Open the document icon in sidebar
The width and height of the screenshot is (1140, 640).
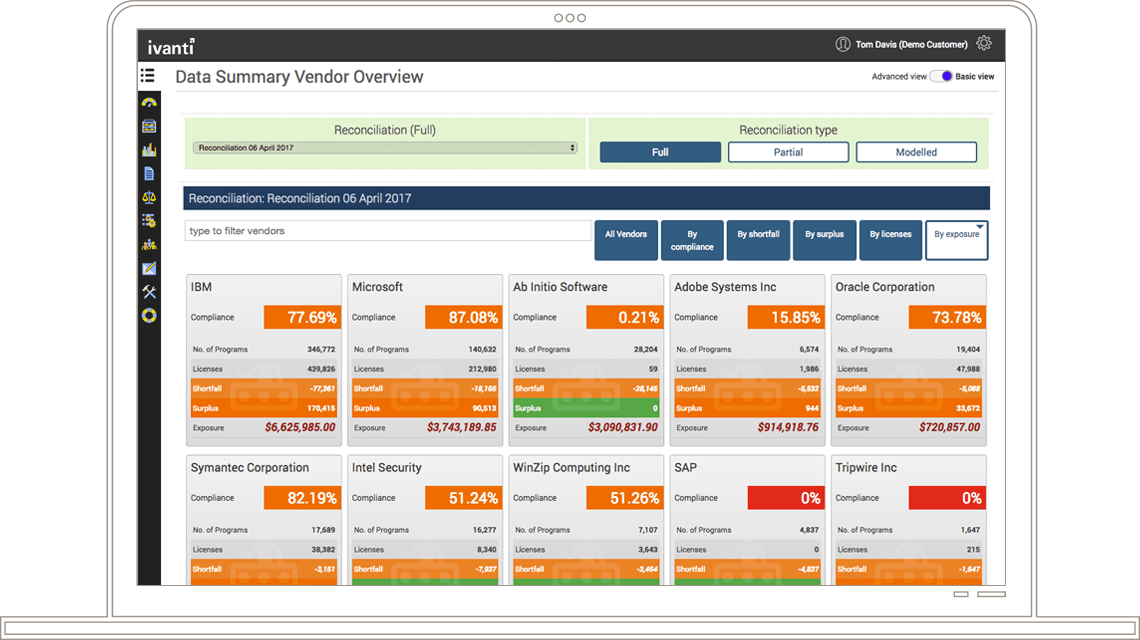pyautogui.click(x=149, y=174)
